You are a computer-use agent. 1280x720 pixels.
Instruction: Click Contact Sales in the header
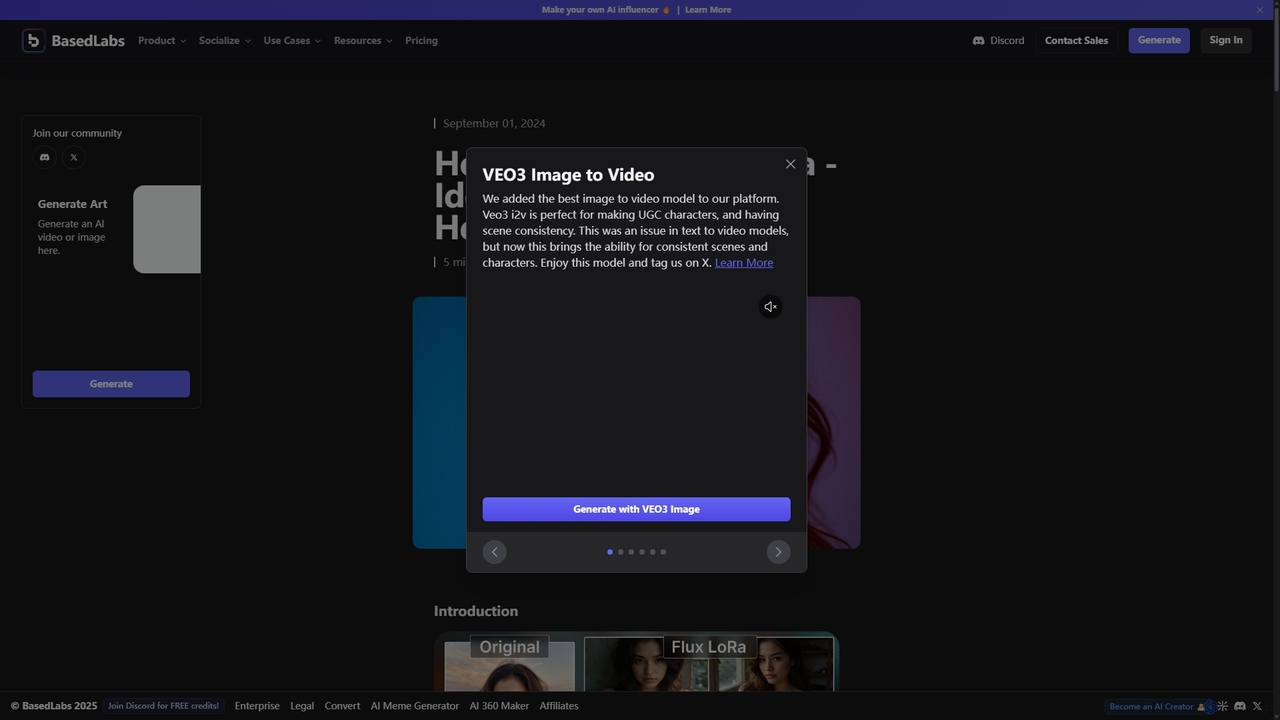pos(1076,41)
